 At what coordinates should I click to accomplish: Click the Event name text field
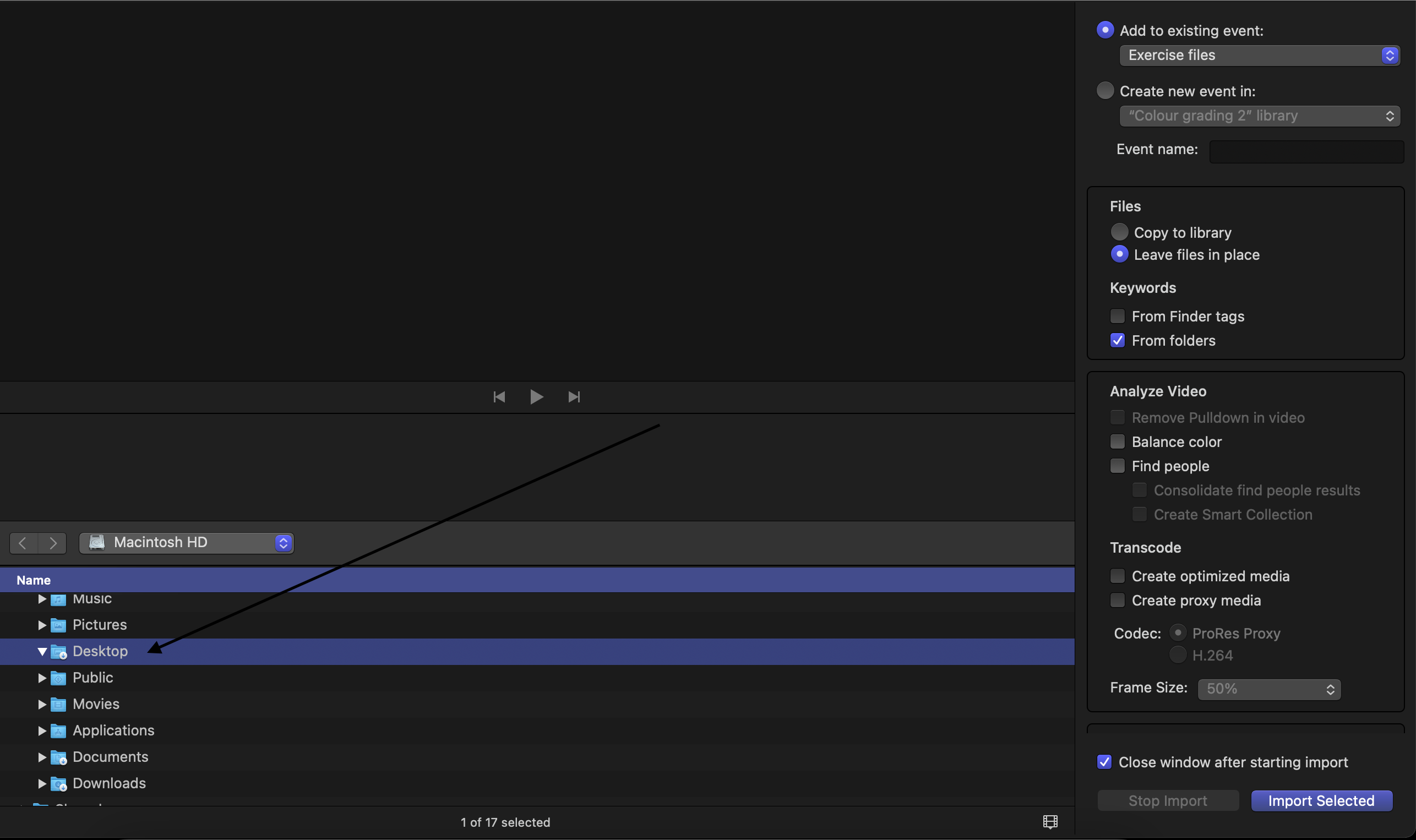1306,152
